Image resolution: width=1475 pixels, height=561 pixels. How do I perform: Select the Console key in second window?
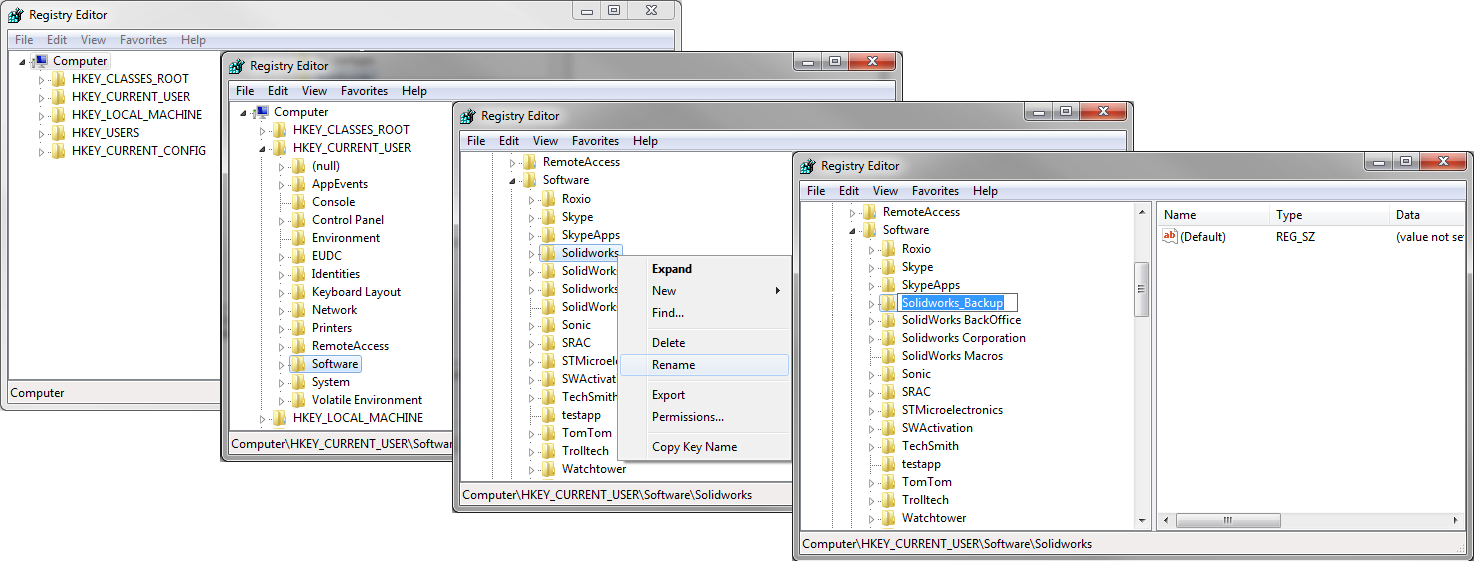333,202
